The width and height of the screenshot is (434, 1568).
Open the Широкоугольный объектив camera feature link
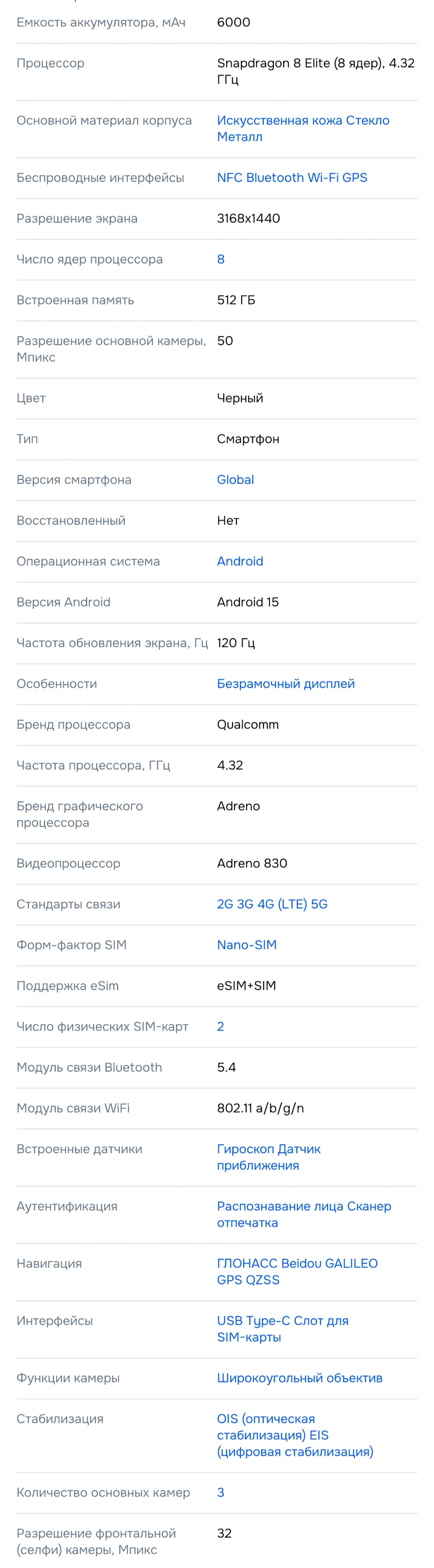[x=300, y=1378]
